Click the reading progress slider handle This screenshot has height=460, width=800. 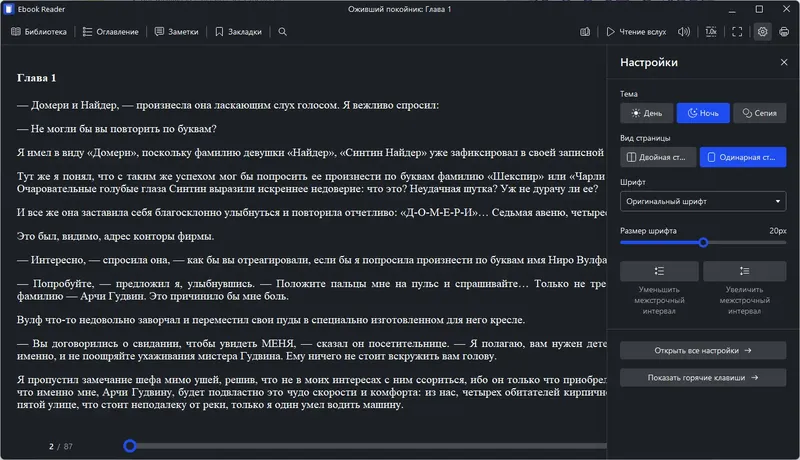(x=130, y=446)
